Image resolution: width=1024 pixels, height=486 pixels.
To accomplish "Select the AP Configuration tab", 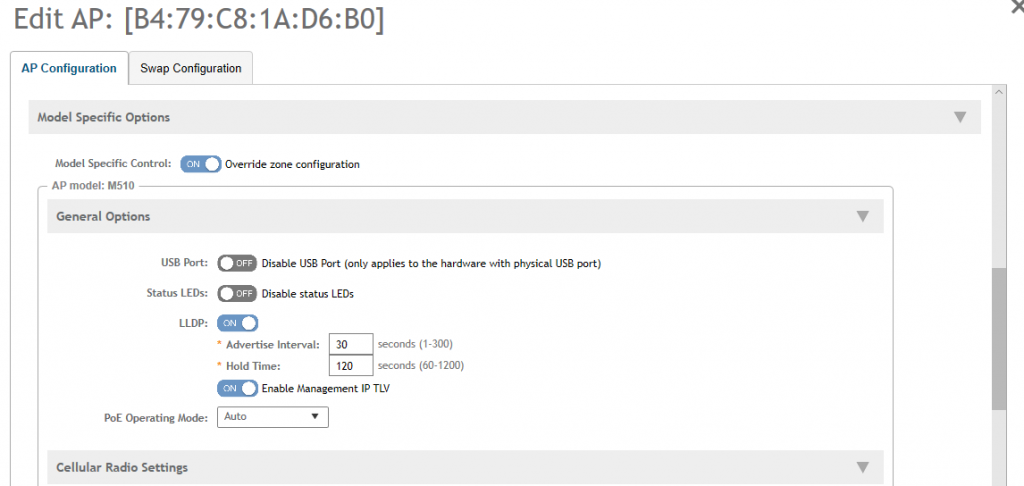I will click(x=69, y=69).
